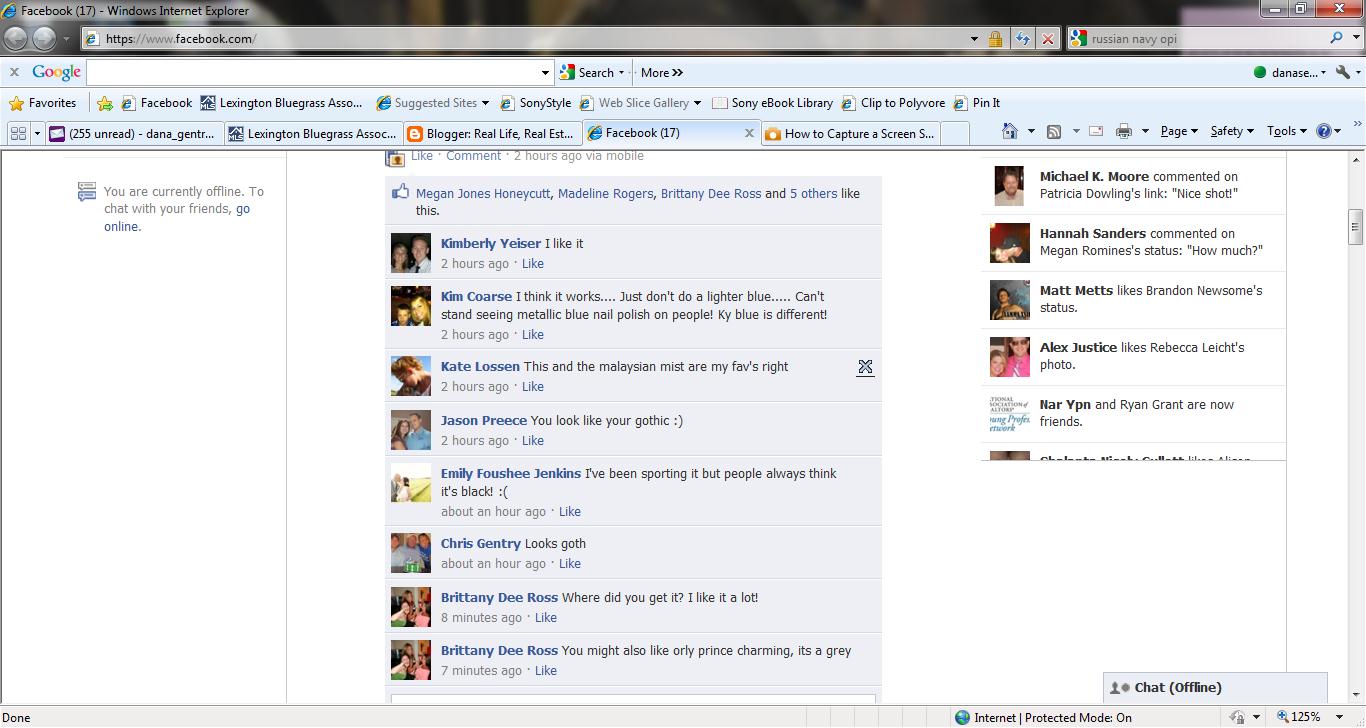1366x728 pixels.
Task: Open the Quick Tabs grid icon
Action: coord(17,132)
